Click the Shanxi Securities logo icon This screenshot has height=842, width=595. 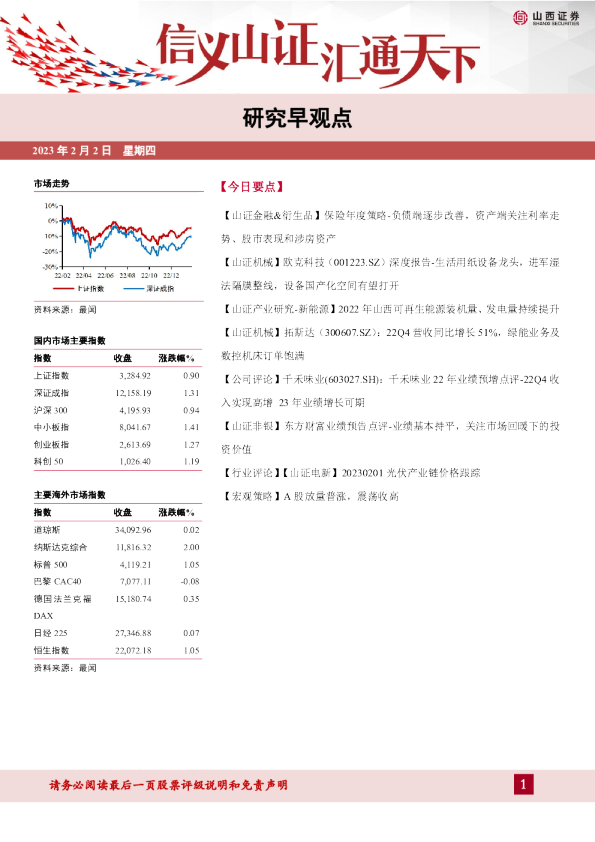pos(520,17)
